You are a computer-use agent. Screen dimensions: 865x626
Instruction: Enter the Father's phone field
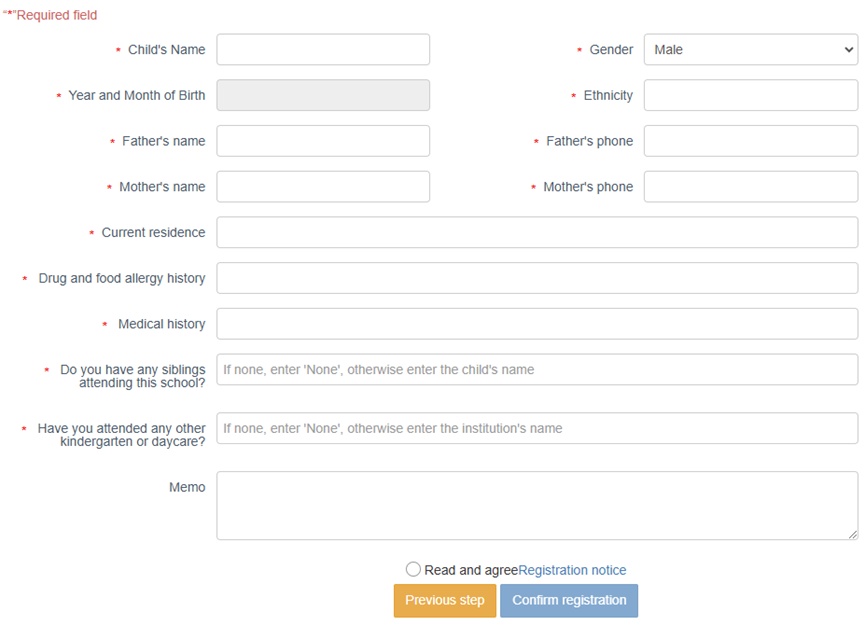(750, 141)
